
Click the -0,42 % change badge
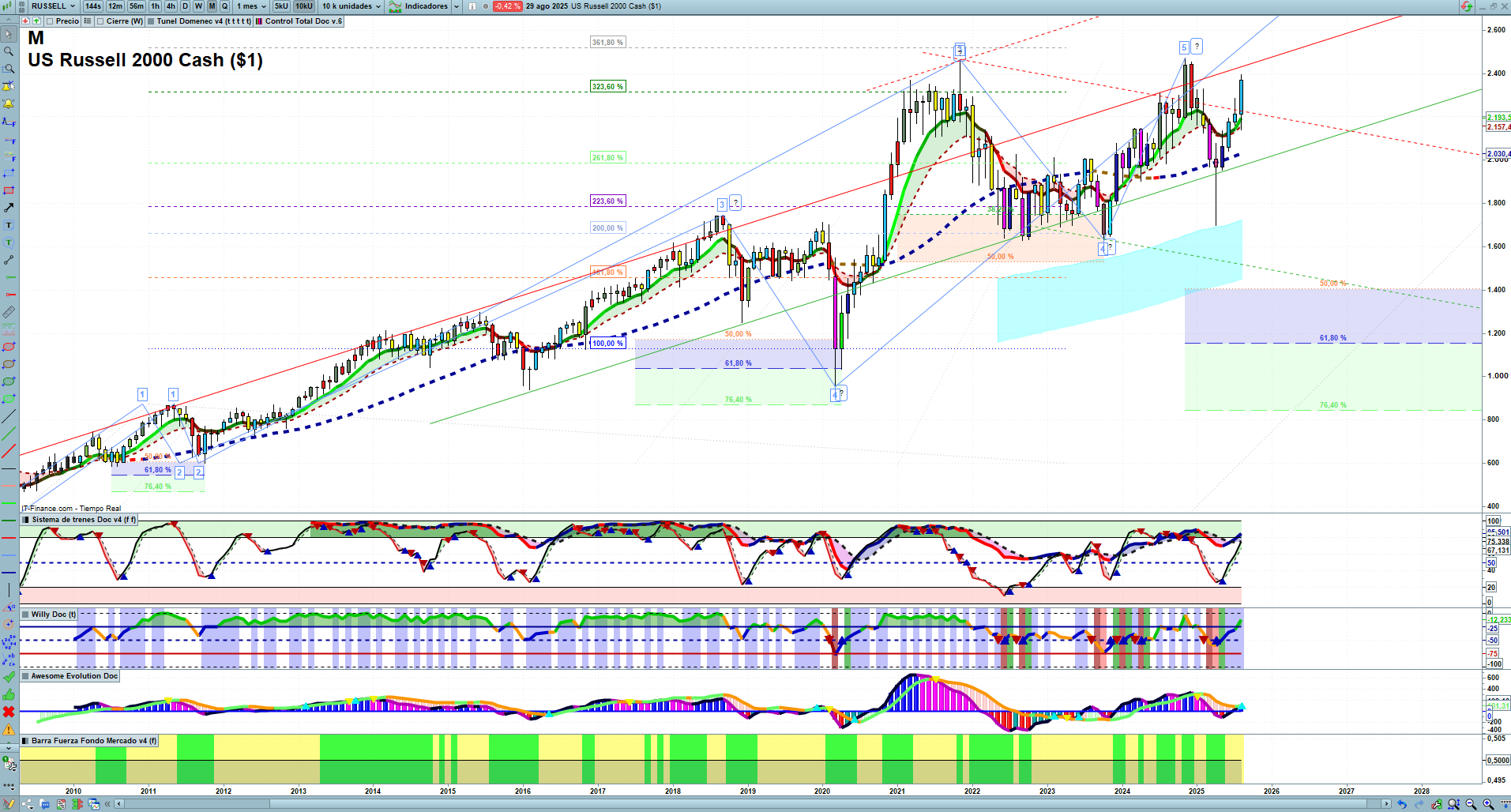(507, 6)
